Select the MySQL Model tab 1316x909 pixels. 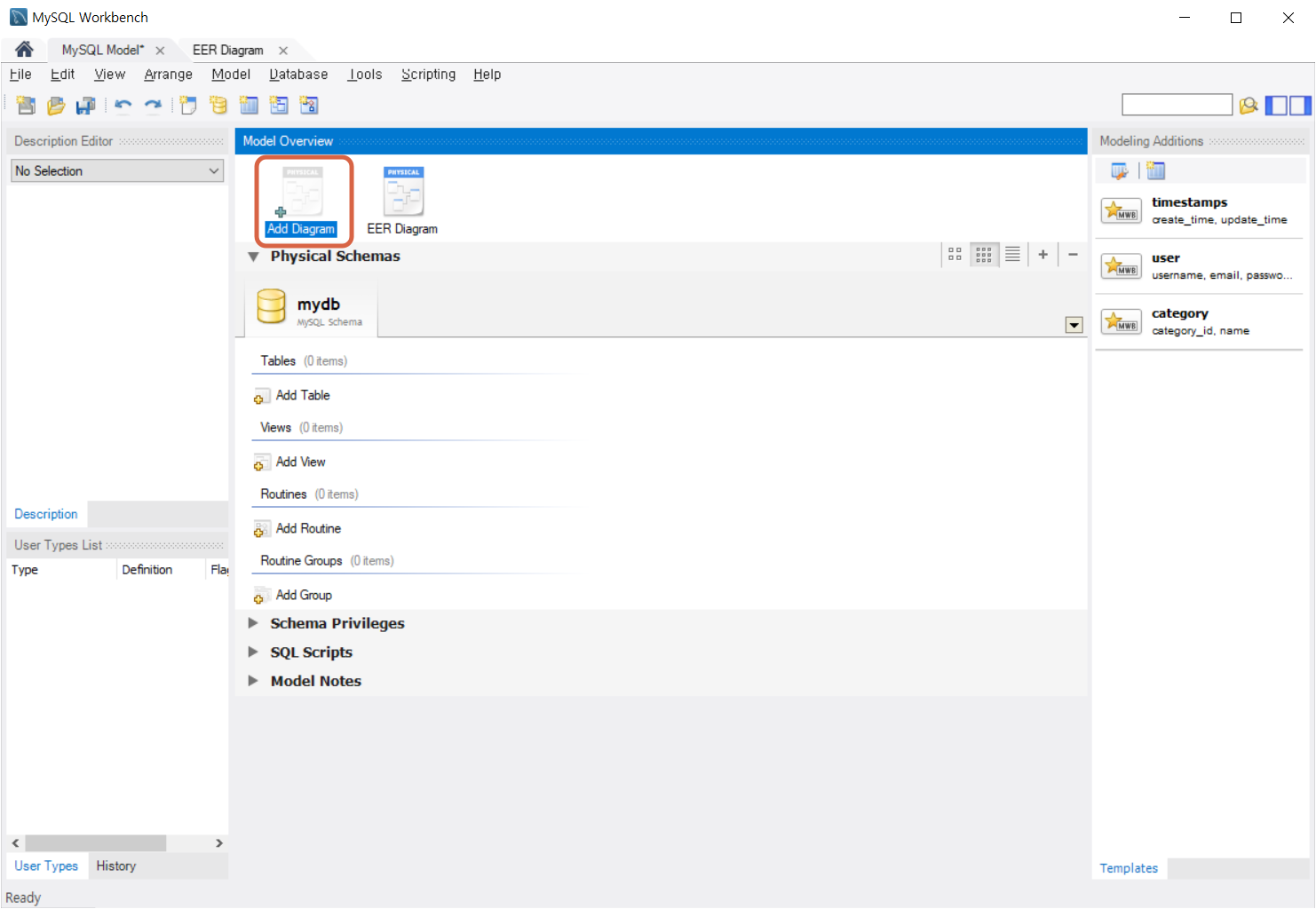[102, 50]
